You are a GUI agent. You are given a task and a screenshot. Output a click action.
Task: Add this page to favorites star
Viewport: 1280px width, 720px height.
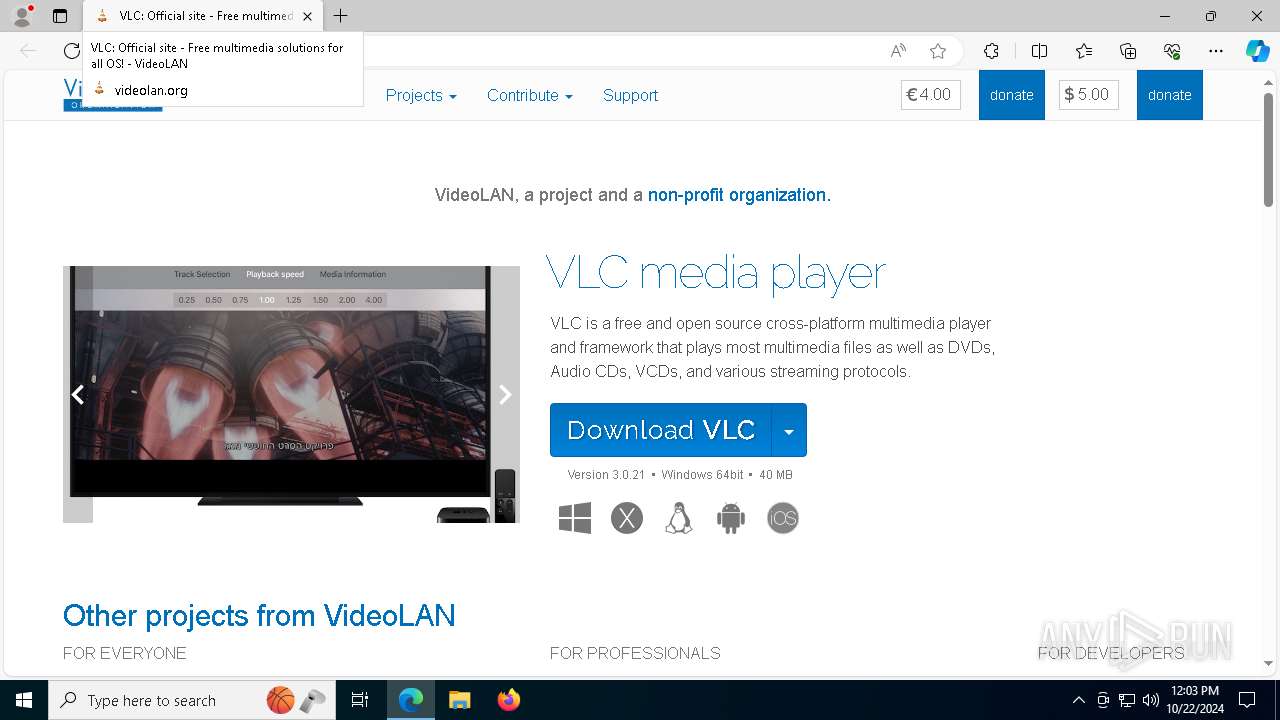[937, 51]
